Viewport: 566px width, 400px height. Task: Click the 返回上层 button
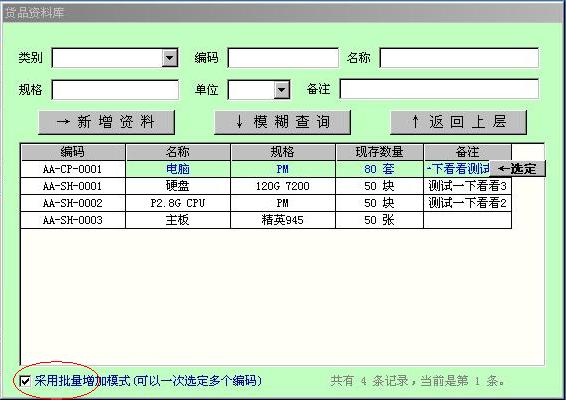[x=458, y=122]
